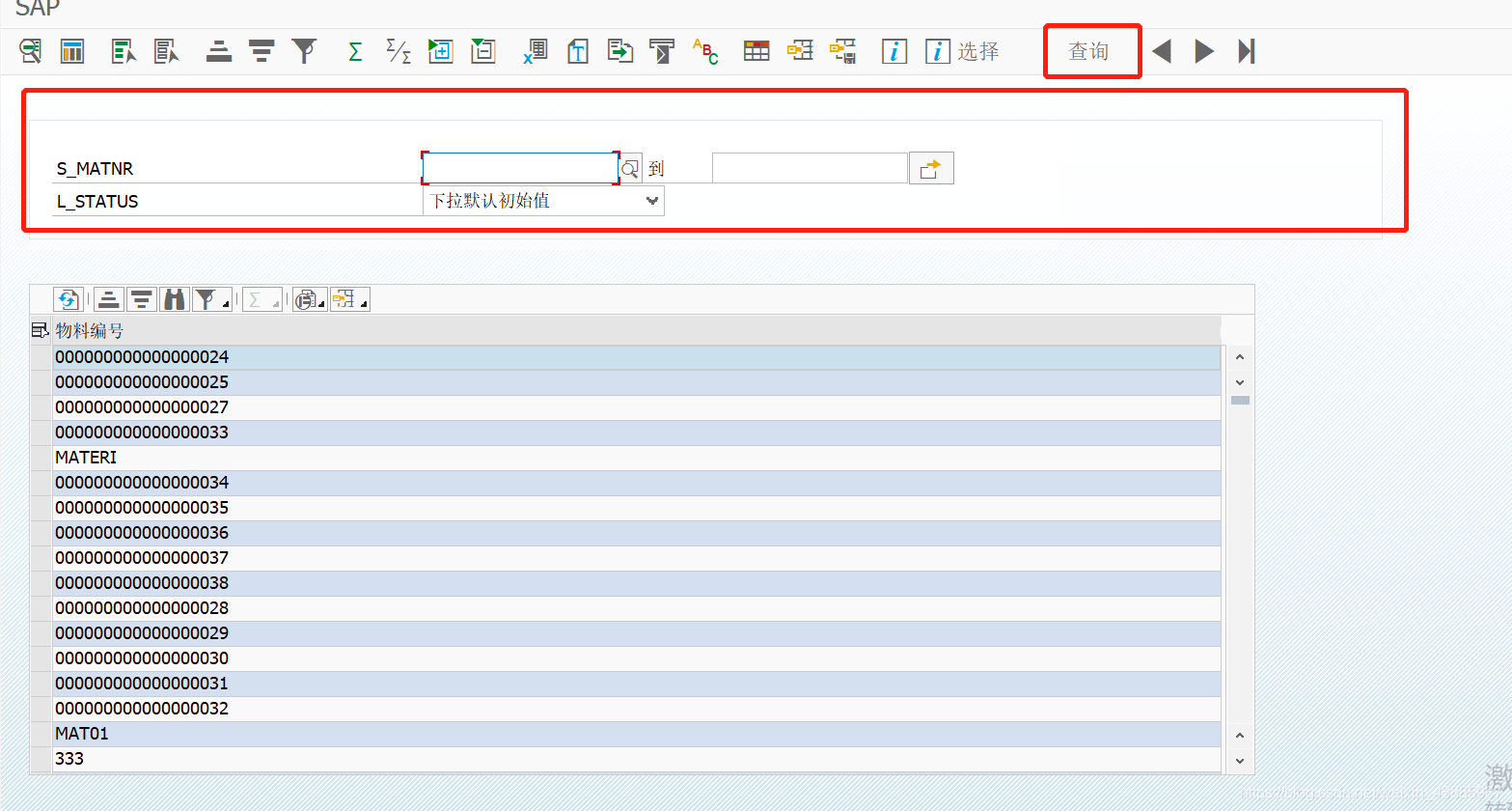
Task: Jump to last page with end arrow
Action: pyautogui.click(x=1247, y=51)
